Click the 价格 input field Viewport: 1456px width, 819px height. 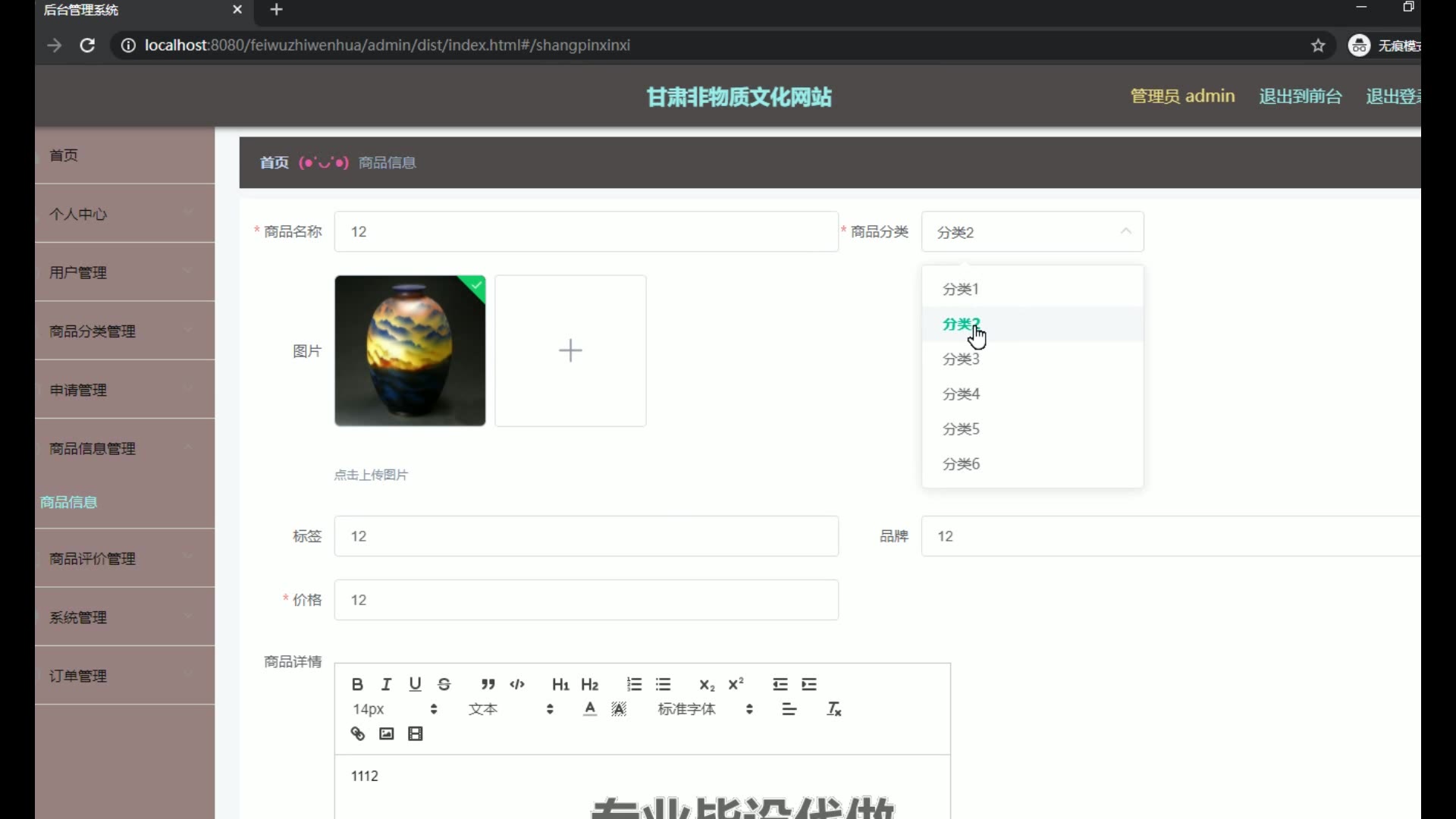tap(585, 600)
